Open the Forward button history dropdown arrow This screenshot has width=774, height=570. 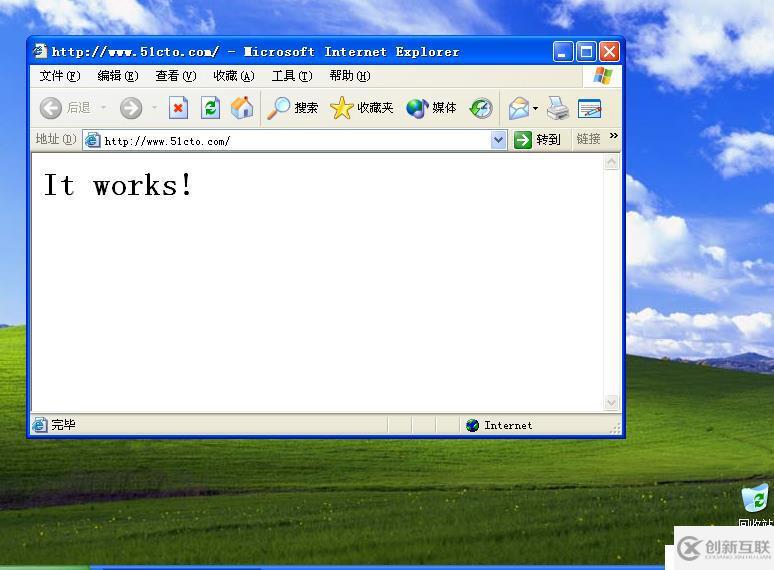tap(155, 107)
